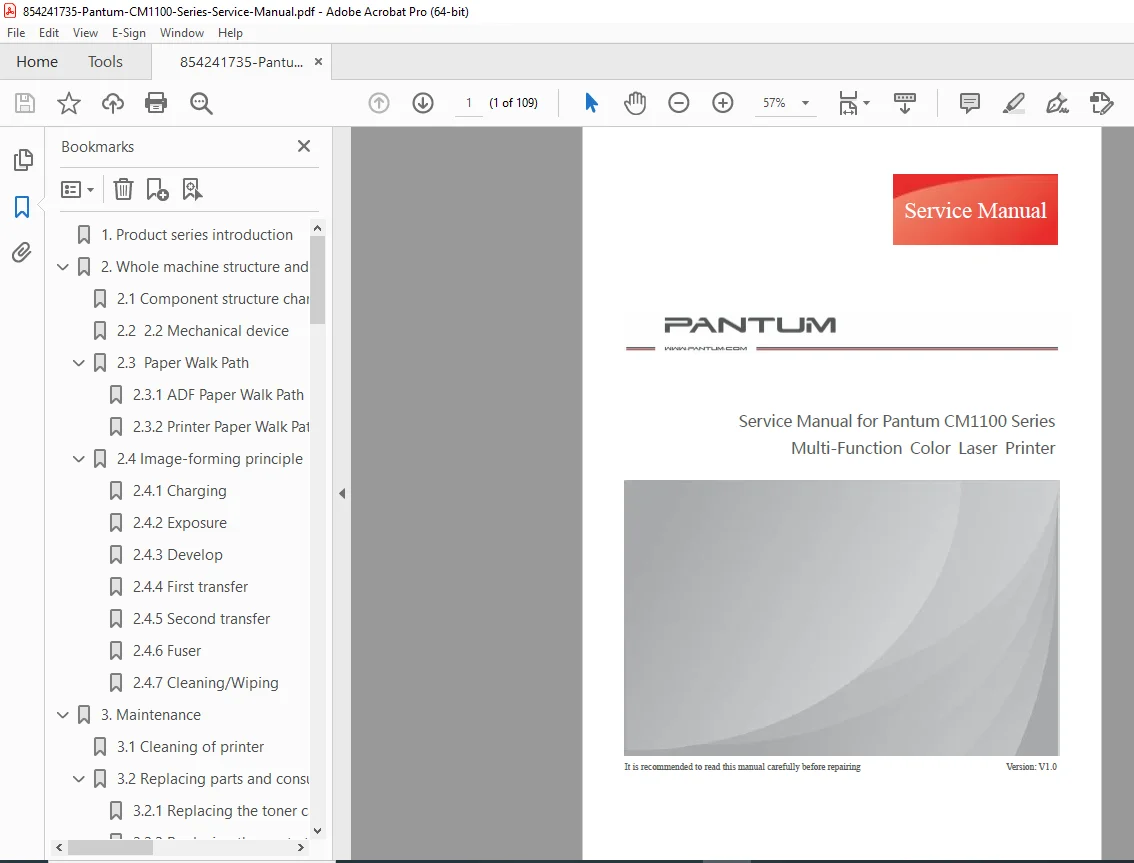Image resolution: width=1134 pixels, height=863 pixels.
Task: Open the bookmarks options dropdown
Action: [77, 190]
